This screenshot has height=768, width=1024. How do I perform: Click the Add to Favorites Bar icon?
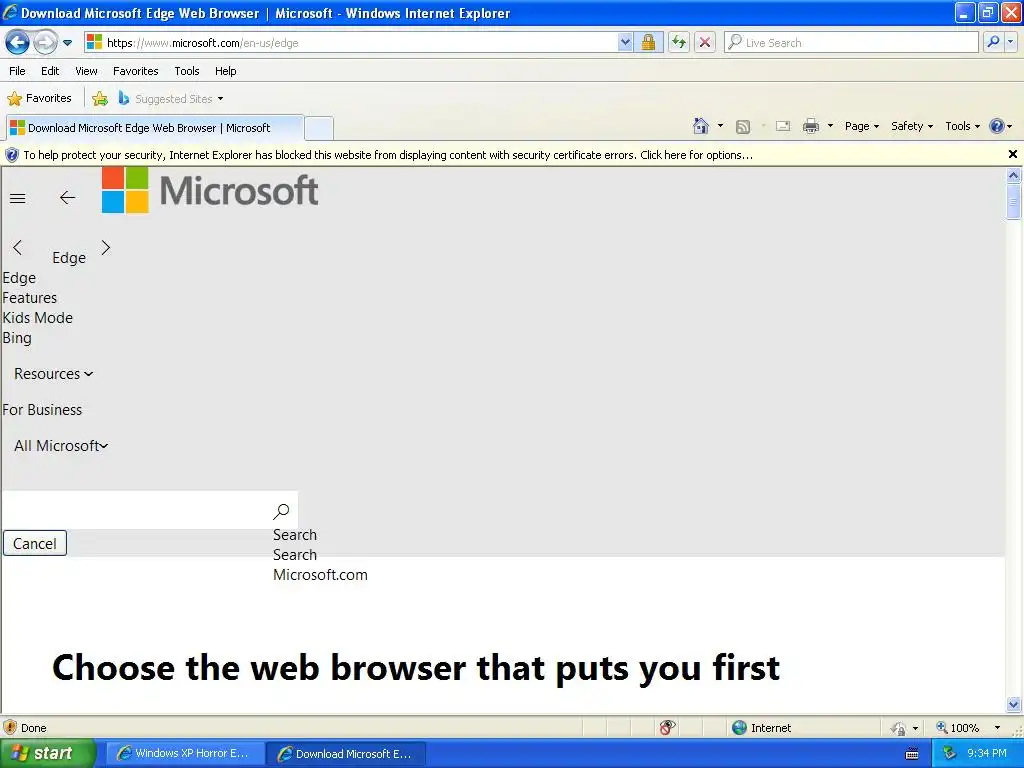click(x=100, y=99)
